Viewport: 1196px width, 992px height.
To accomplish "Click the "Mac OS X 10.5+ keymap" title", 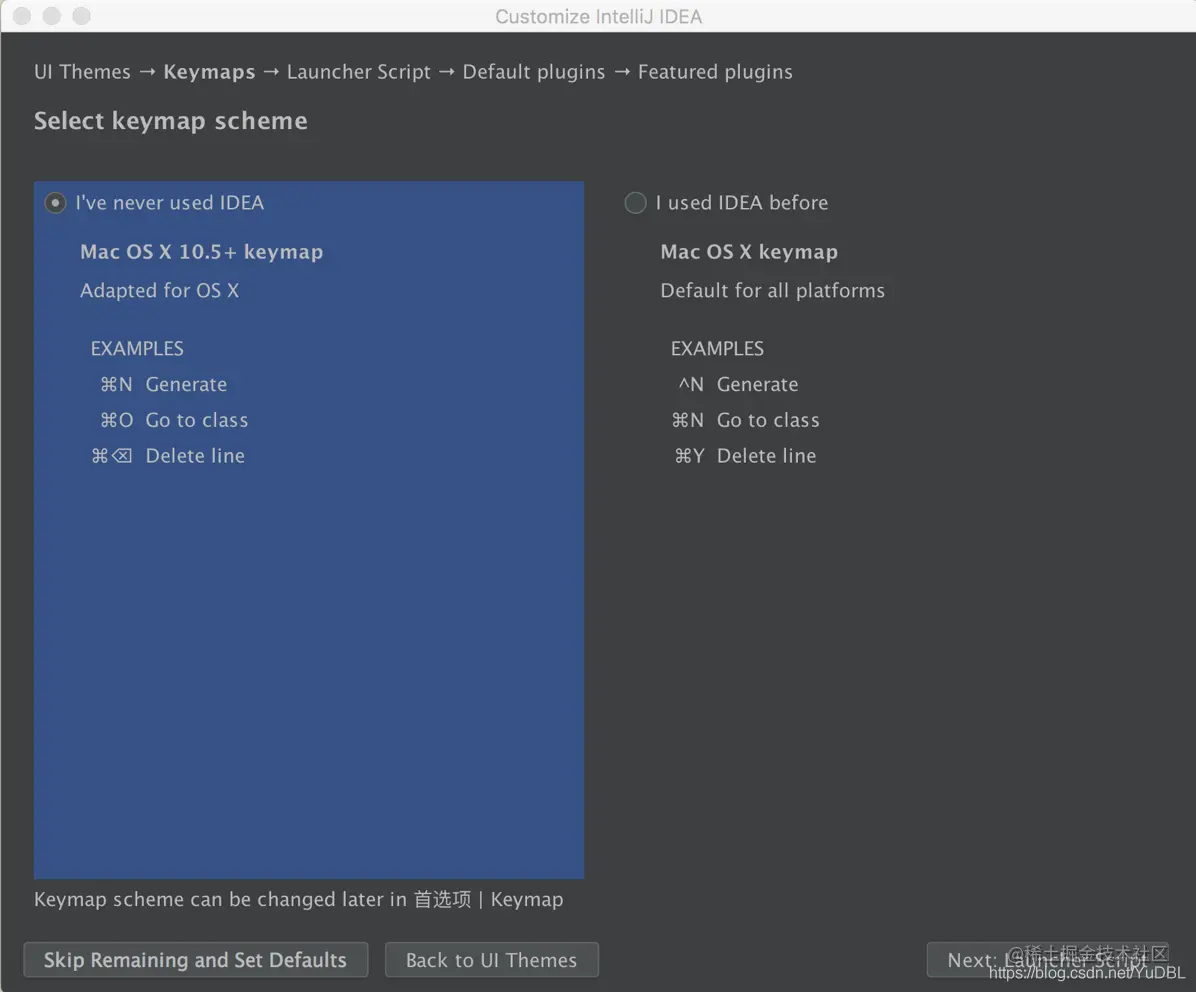I will click(x=201, y=252).
